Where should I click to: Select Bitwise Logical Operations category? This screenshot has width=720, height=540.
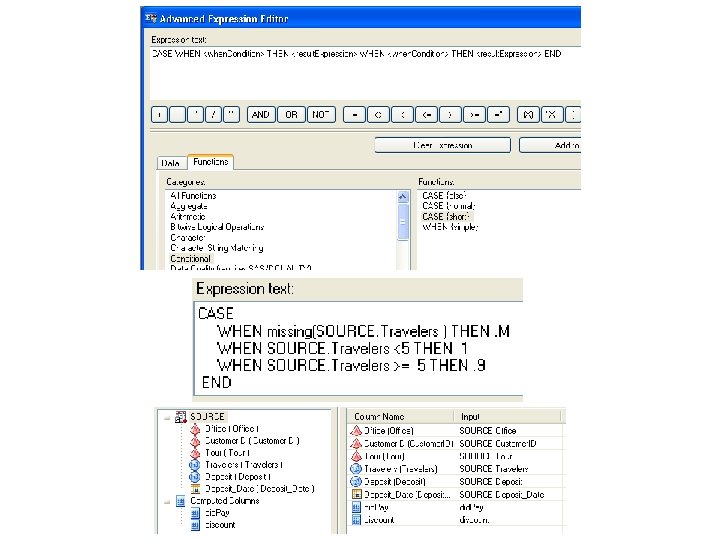(217, 227)
